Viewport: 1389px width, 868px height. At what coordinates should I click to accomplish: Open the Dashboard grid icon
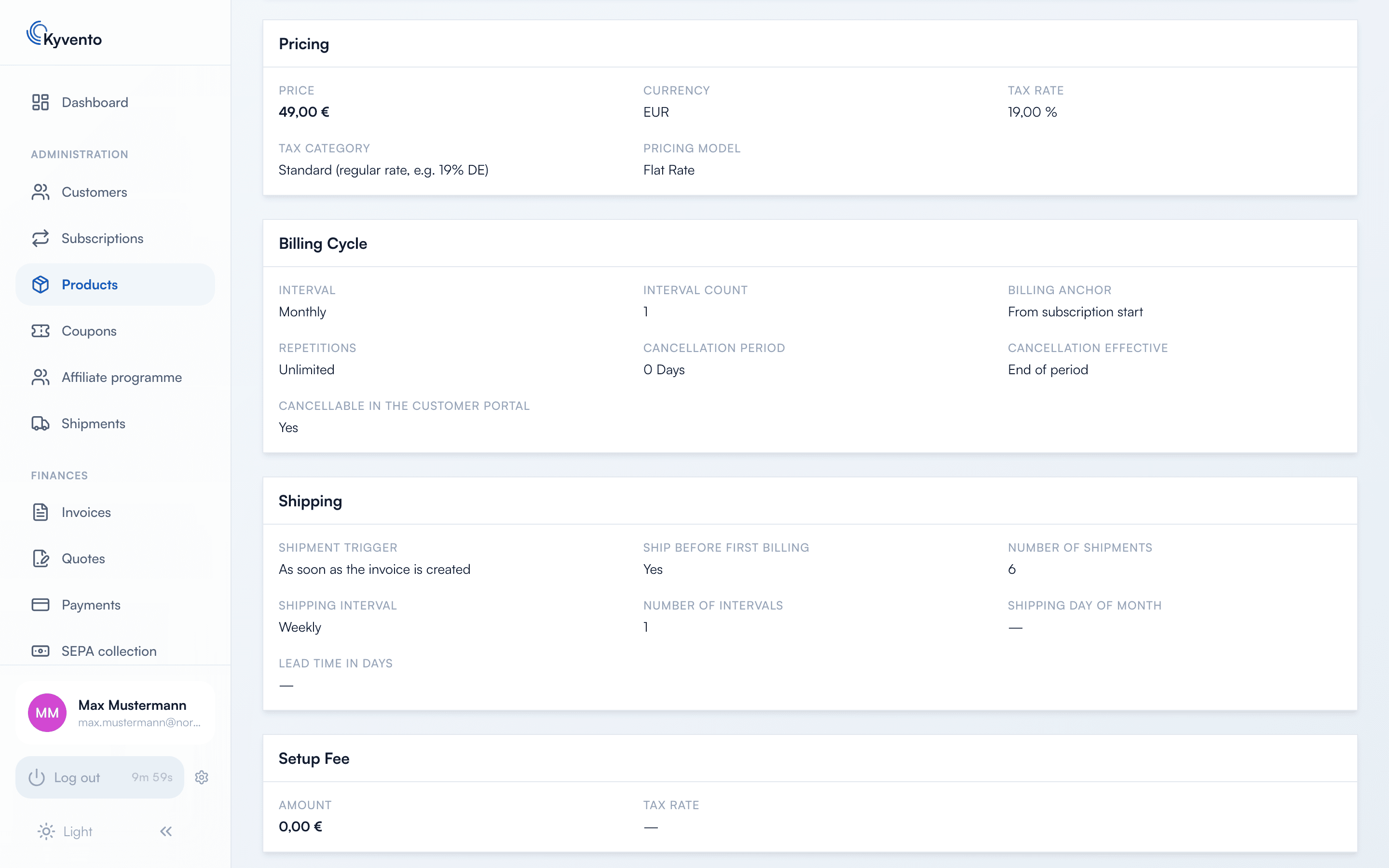click(40, 102)
